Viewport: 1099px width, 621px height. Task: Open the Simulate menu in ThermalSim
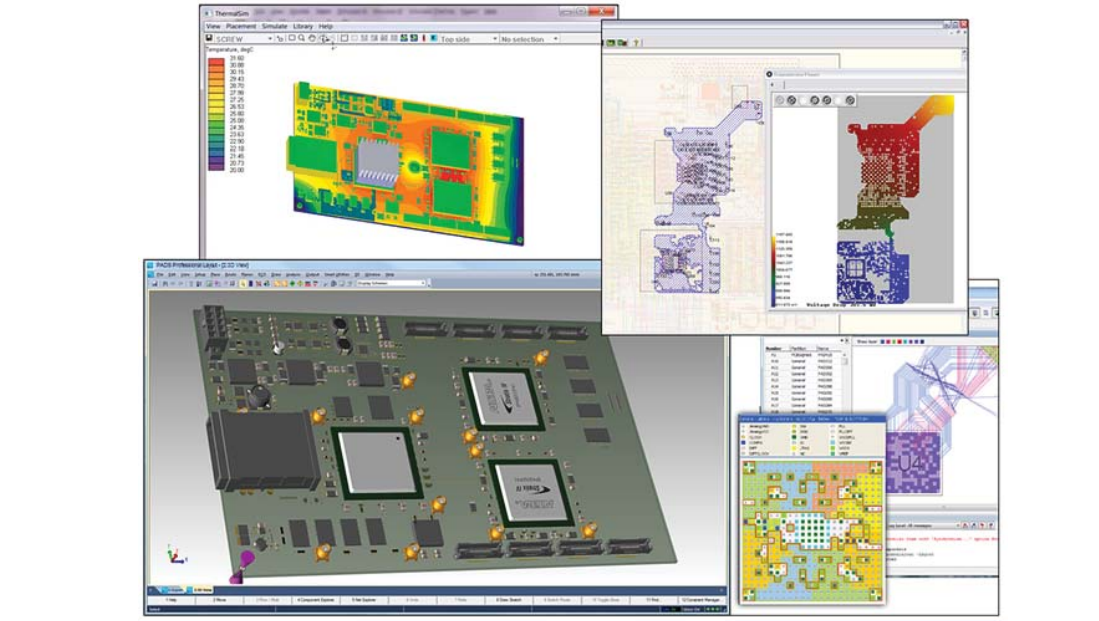(x=274, y=26)
